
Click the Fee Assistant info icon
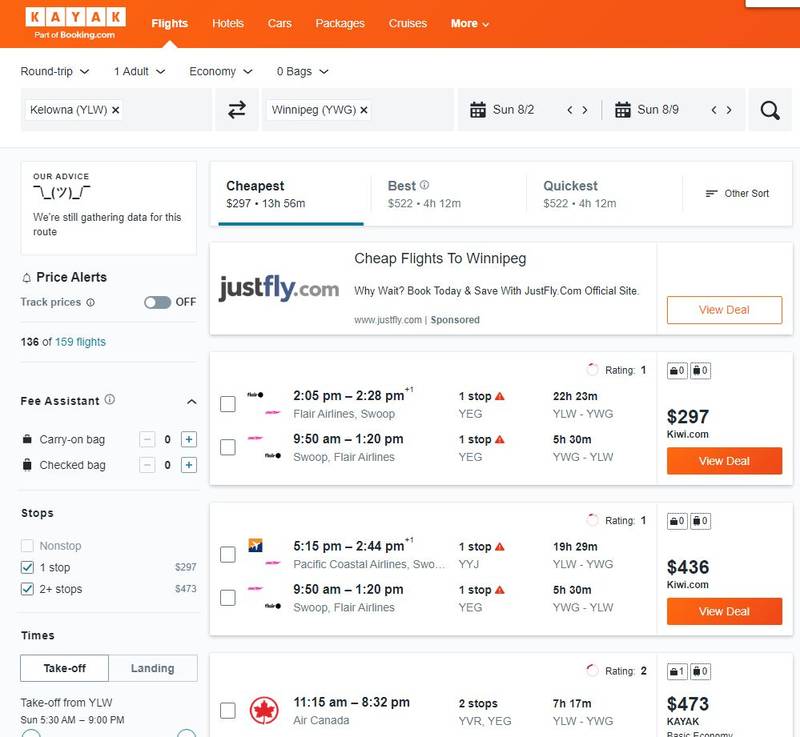pos(110,399)
